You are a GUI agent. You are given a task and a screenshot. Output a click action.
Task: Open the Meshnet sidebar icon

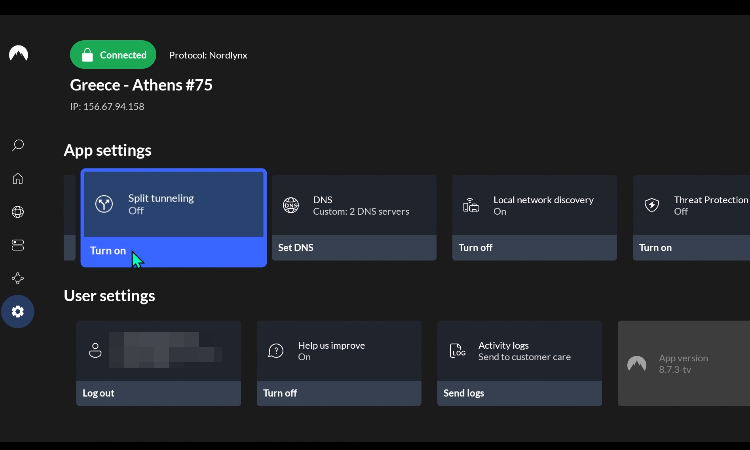tap(18, 278)
